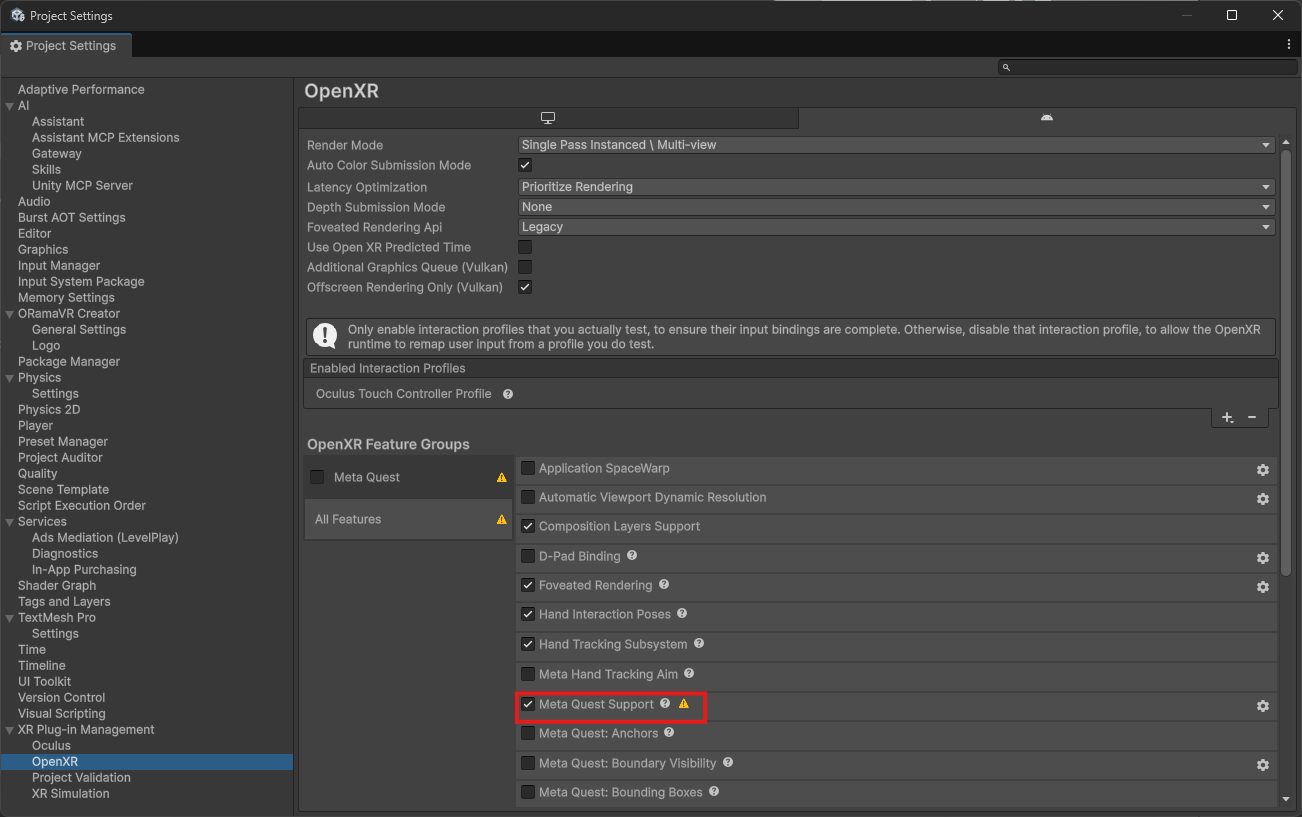Open settings gear for Automatic Viewport Dynamic Resolution
Viewport: 1302px width, 817px height.
click(1262, 499)
